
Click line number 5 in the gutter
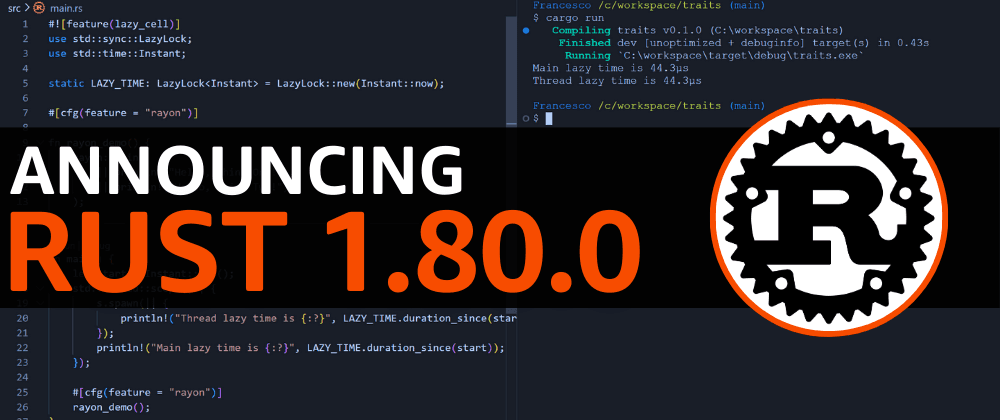(x=25, y=83)
